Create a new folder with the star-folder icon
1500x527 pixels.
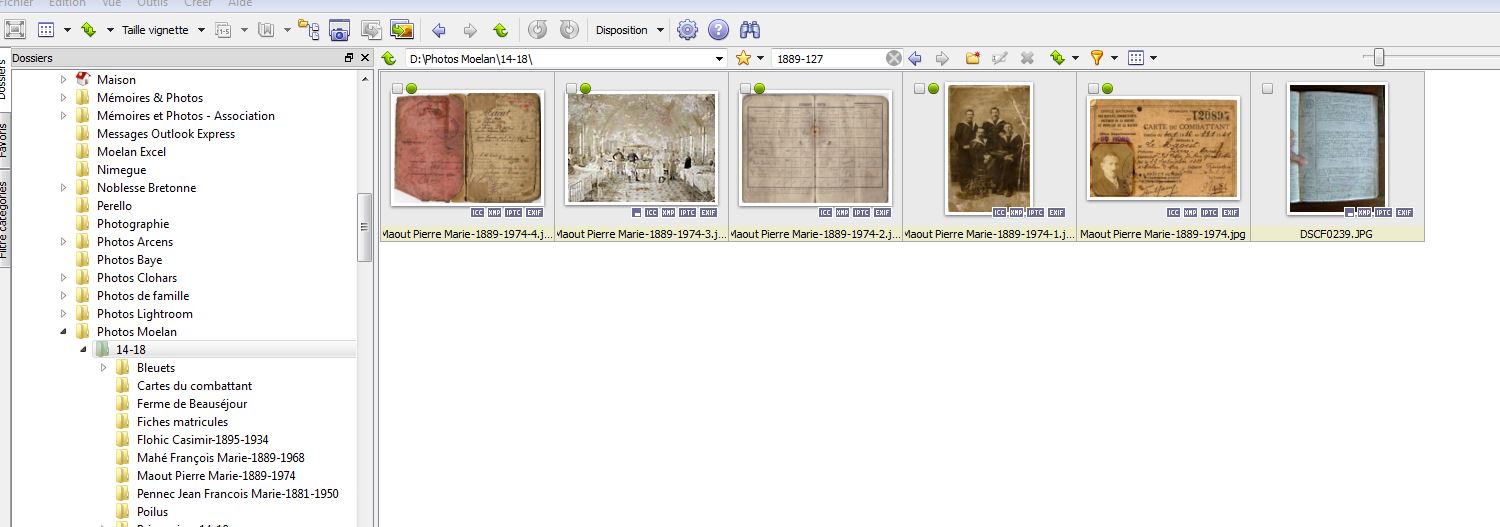coord(972,58)
